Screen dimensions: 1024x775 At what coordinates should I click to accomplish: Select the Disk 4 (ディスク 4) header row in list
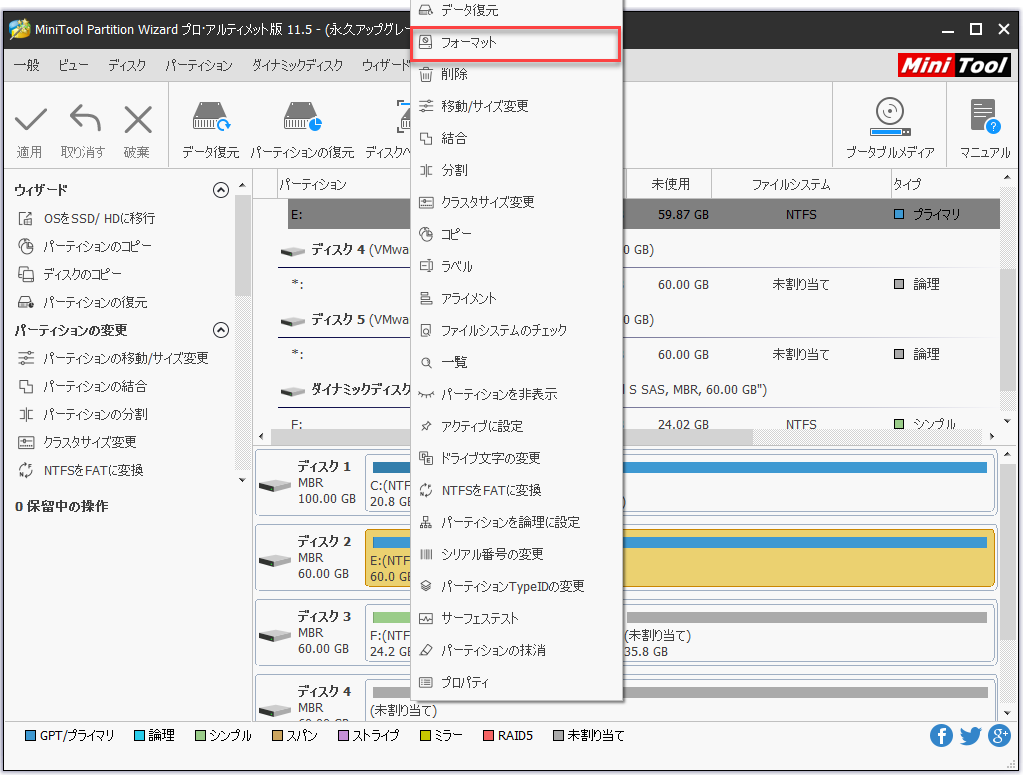point(639,249)
